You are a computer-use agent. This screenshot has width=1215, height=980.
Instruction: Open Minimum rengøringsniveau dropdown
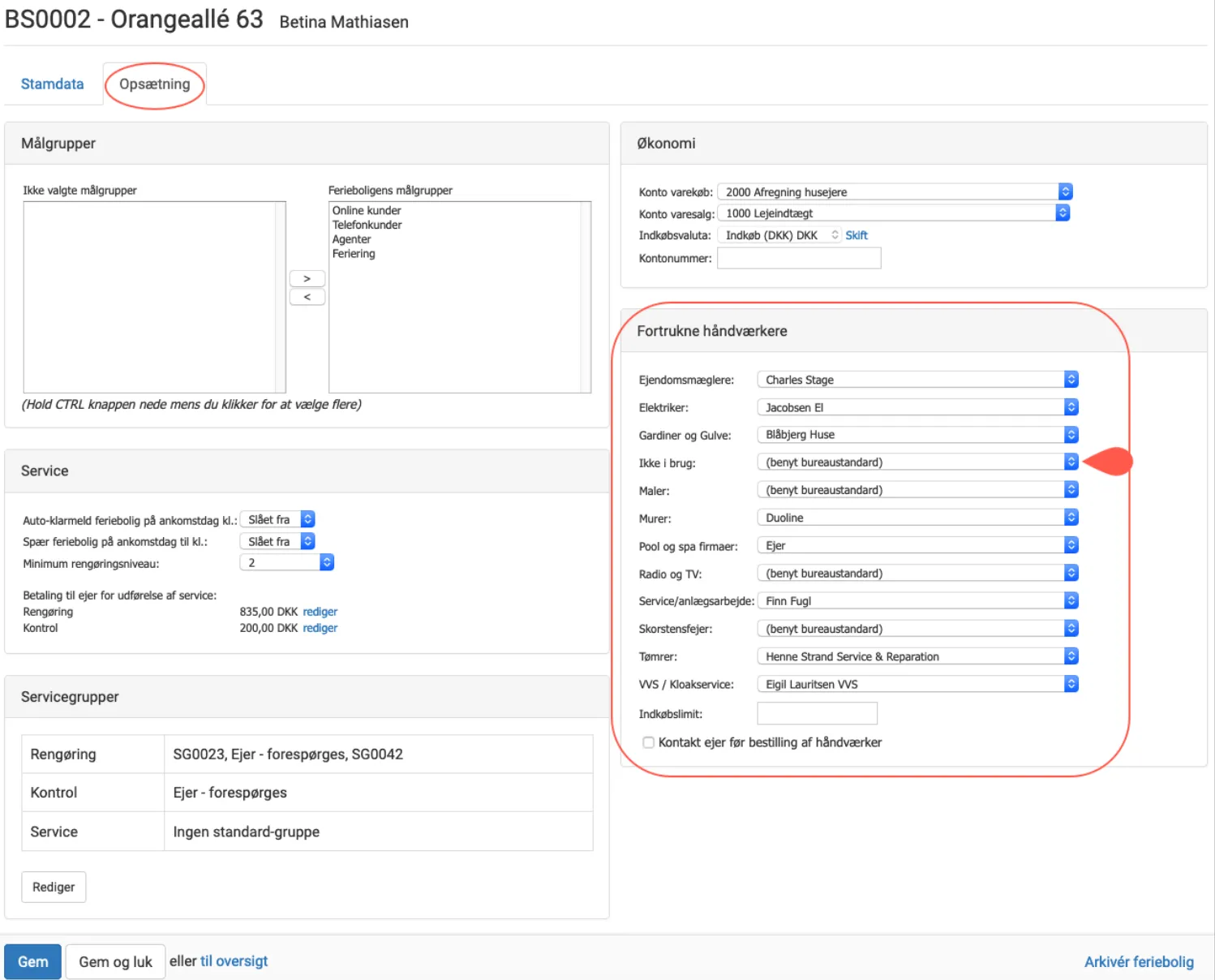[286, 562]
